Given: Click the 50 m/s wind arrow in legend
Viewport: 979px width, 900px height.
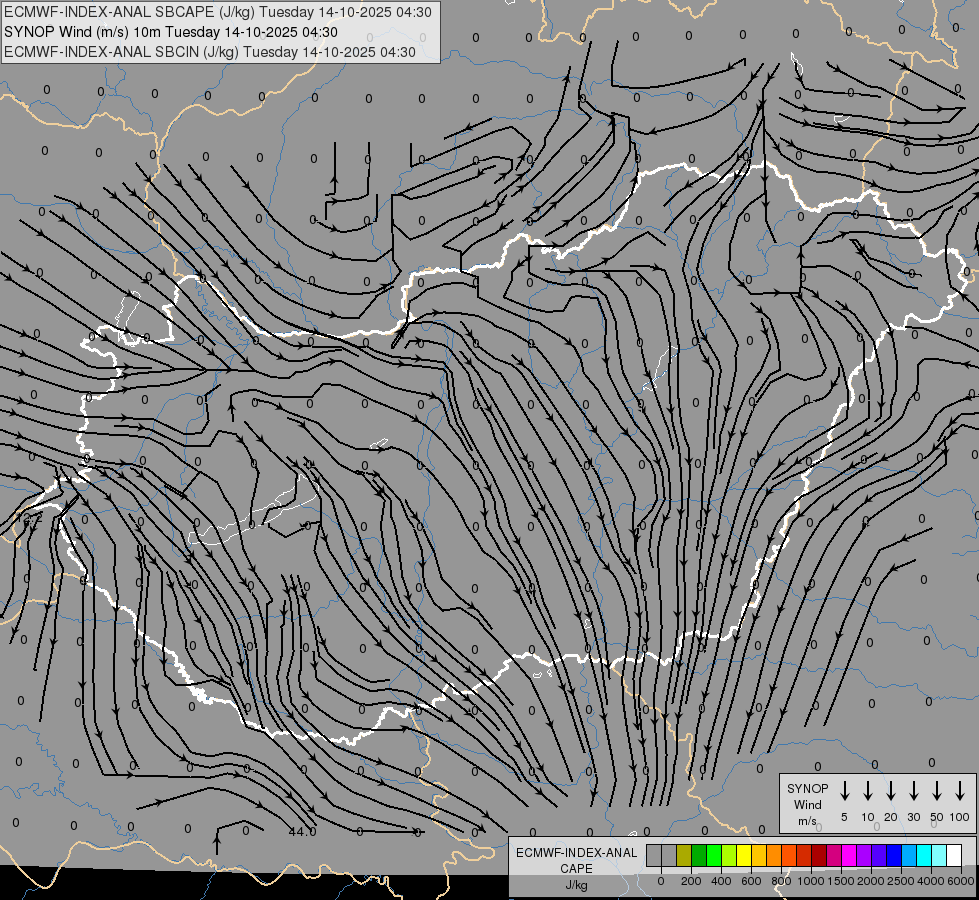Looking at the screenshot, I should pyautogui.click(x=937, y=791).
